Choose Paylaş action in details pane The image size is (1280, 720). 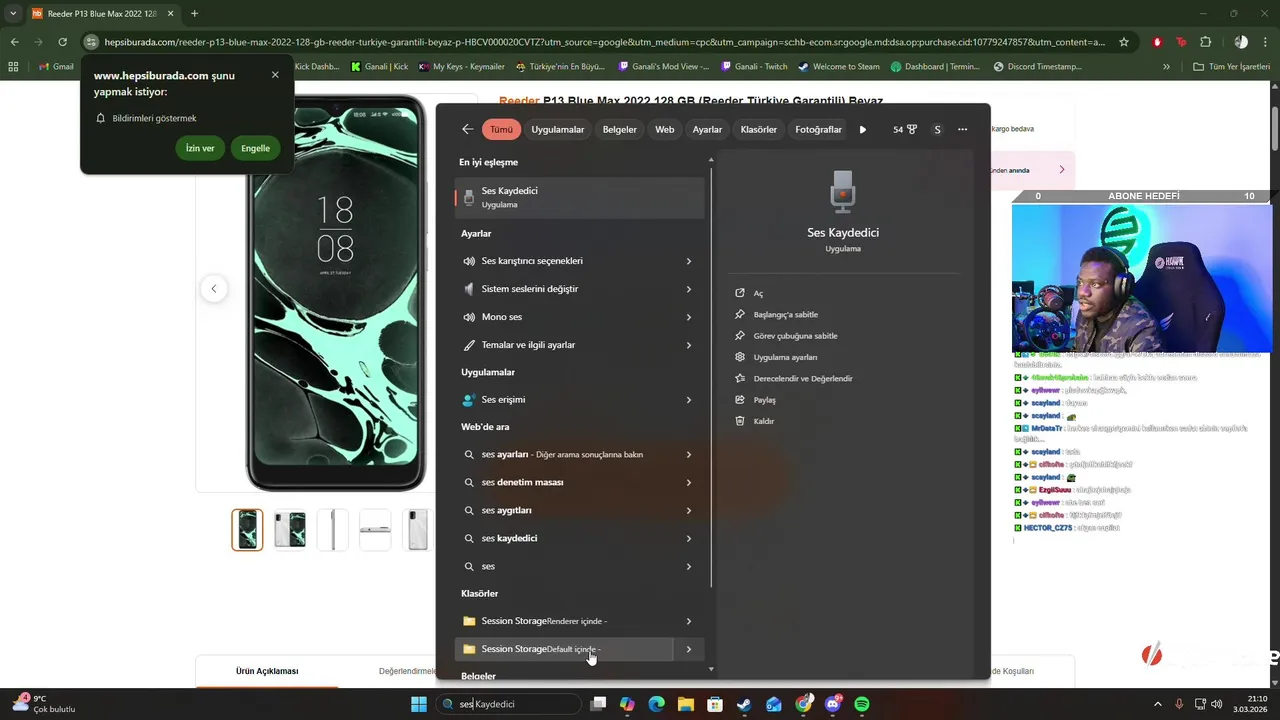[764, 400]
